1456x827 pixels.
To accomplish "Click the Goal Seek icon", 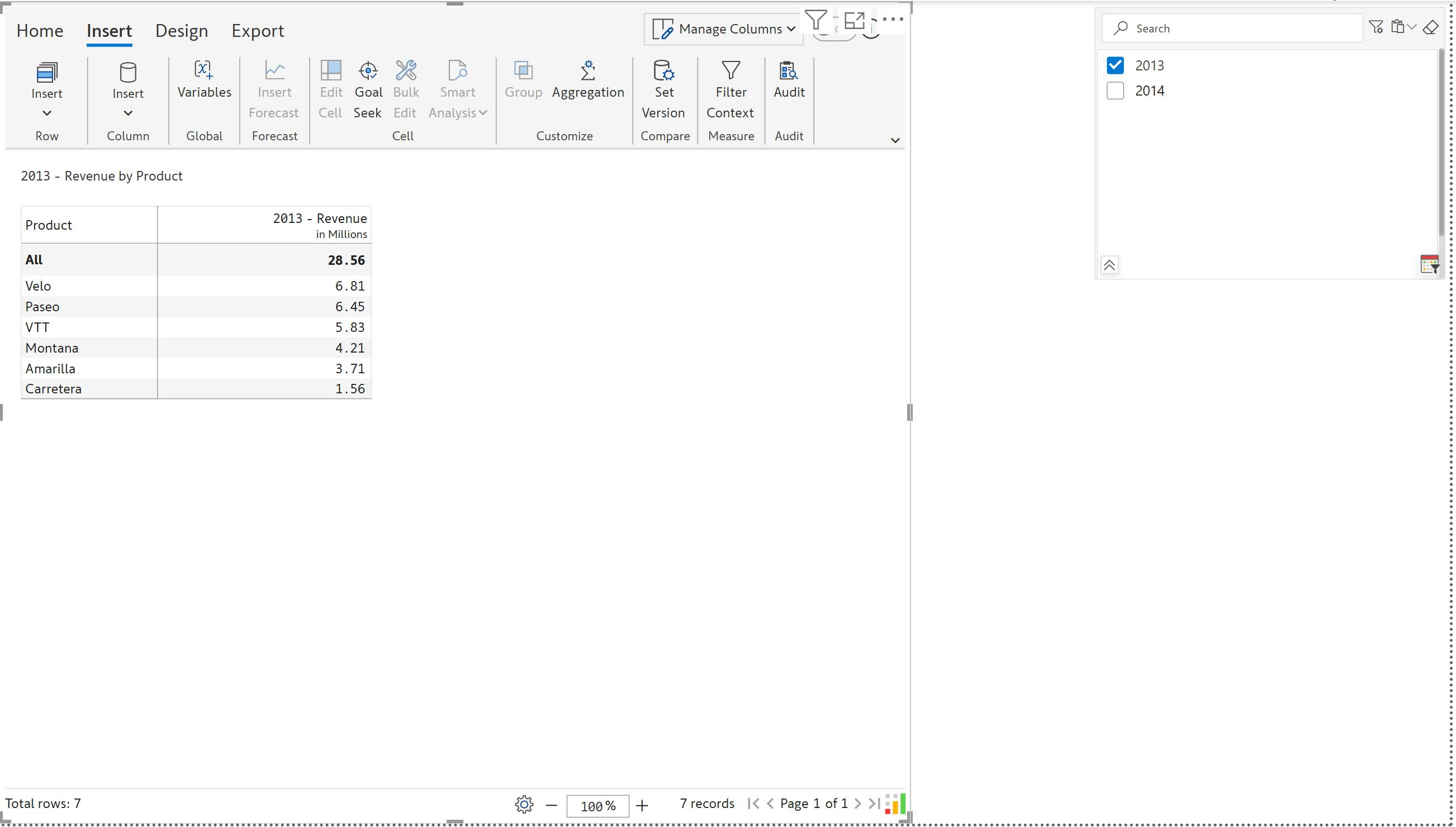I will point(368,71).
